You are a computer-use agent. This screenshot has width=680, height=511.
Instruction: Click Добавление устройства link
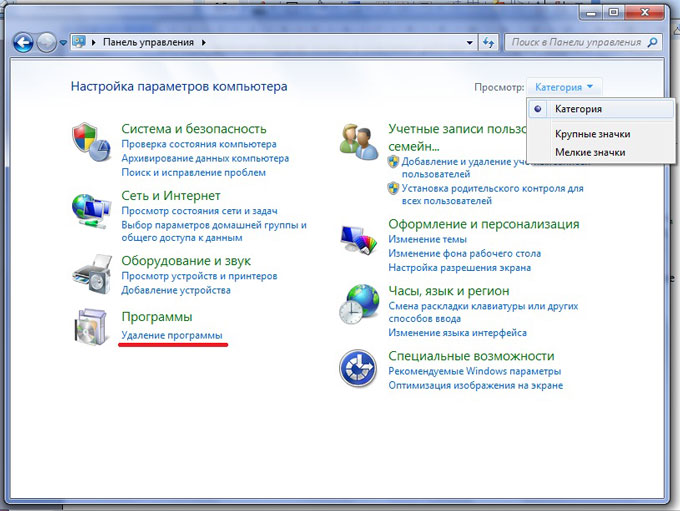coord(176,290)
